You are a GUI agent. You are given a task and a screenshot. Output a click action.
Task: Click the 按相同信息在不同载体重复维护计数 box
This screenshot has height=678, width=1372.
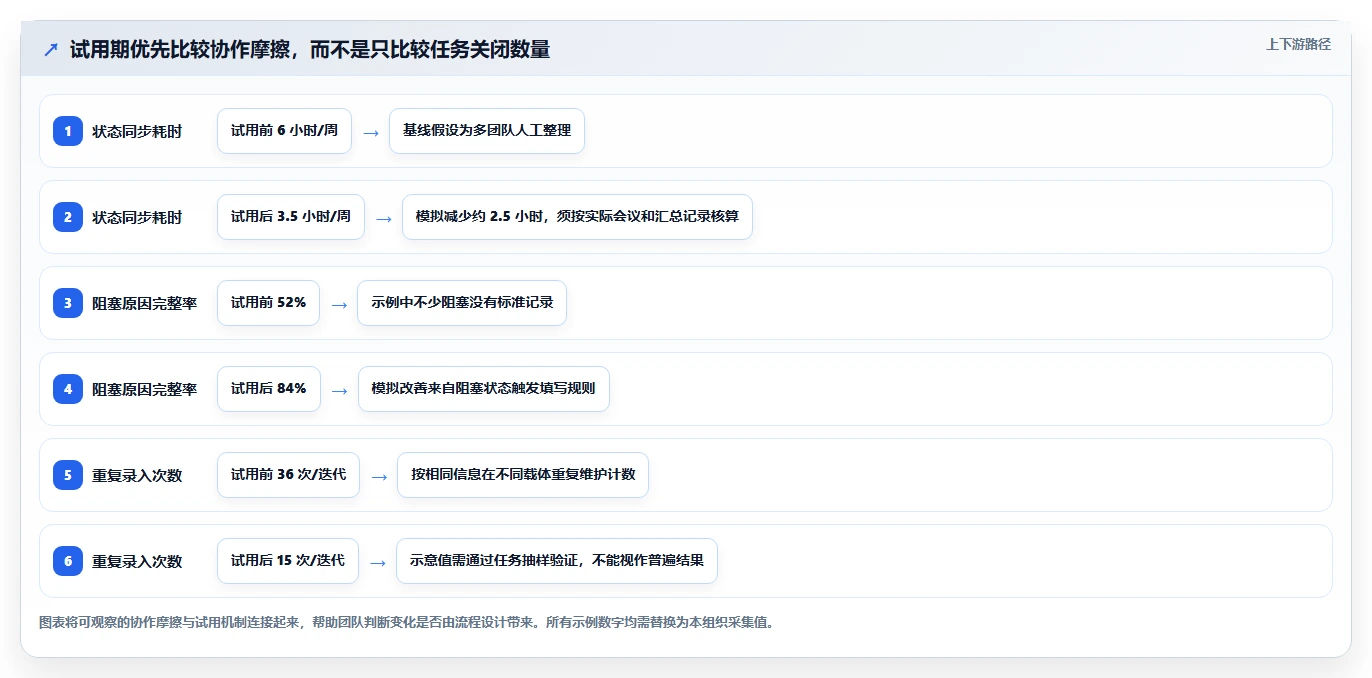click(x=523, y=475)
